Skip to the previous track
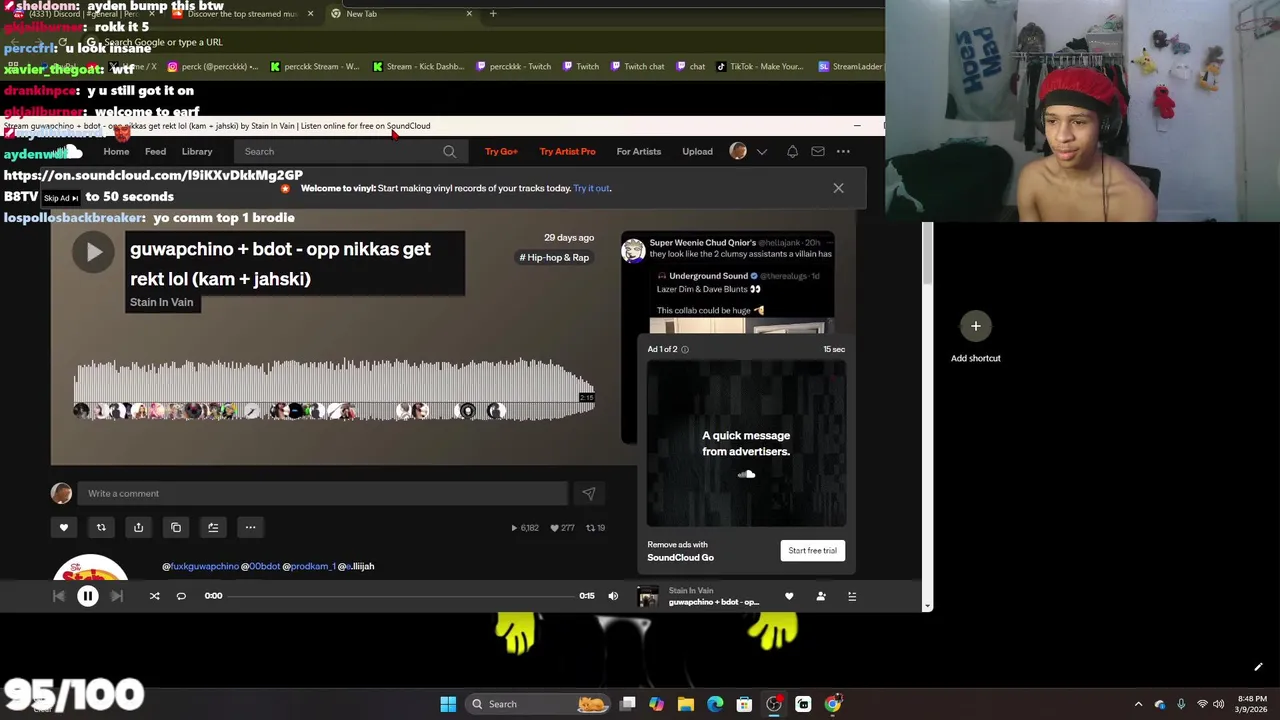 pyautogui.click(x=58, y=596)
